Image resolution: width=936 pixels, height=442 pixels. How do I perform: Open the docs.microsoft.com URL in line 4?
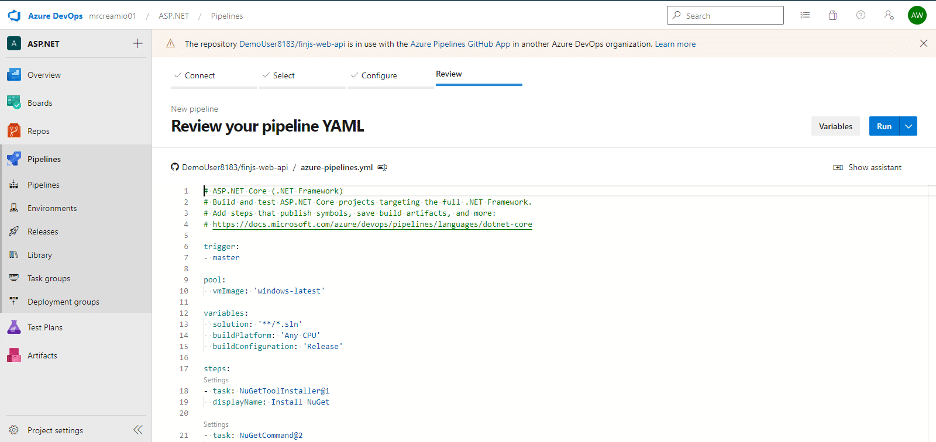tap(372, 225)
